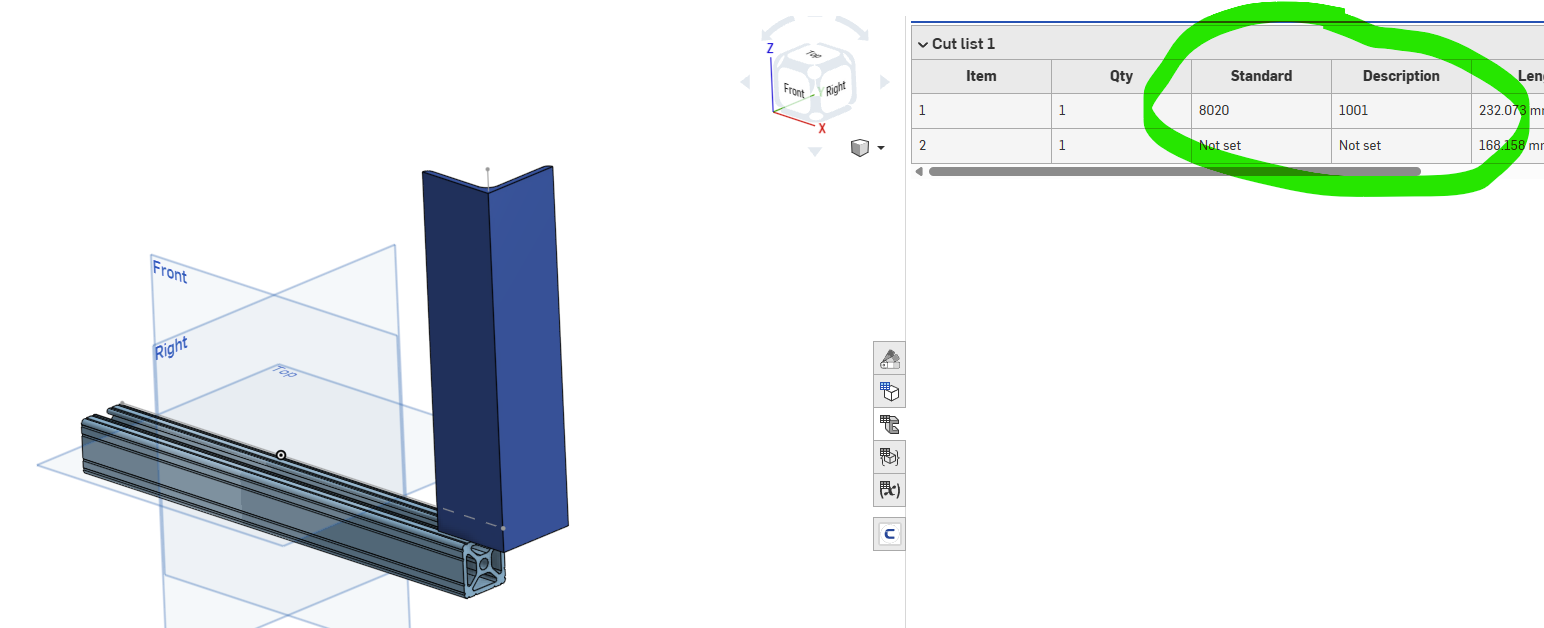The image size is (1544, 628).
Task: Rotate view with the down arrow below view cube
Action: [815, 151]
